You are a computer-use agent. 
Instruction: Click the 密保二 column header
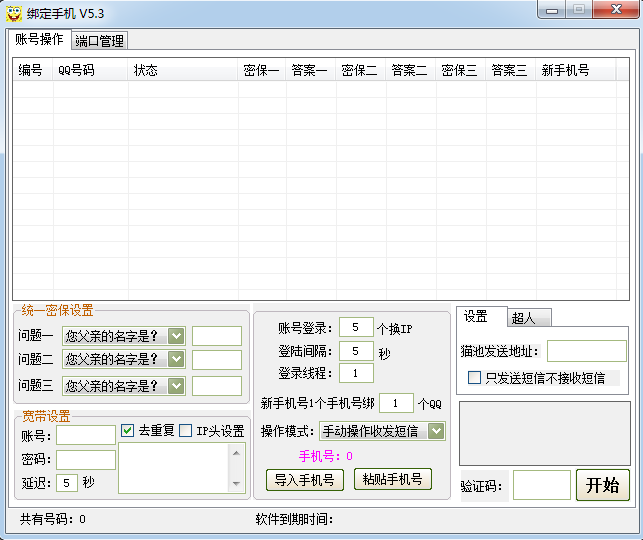(x=360, y=70)
